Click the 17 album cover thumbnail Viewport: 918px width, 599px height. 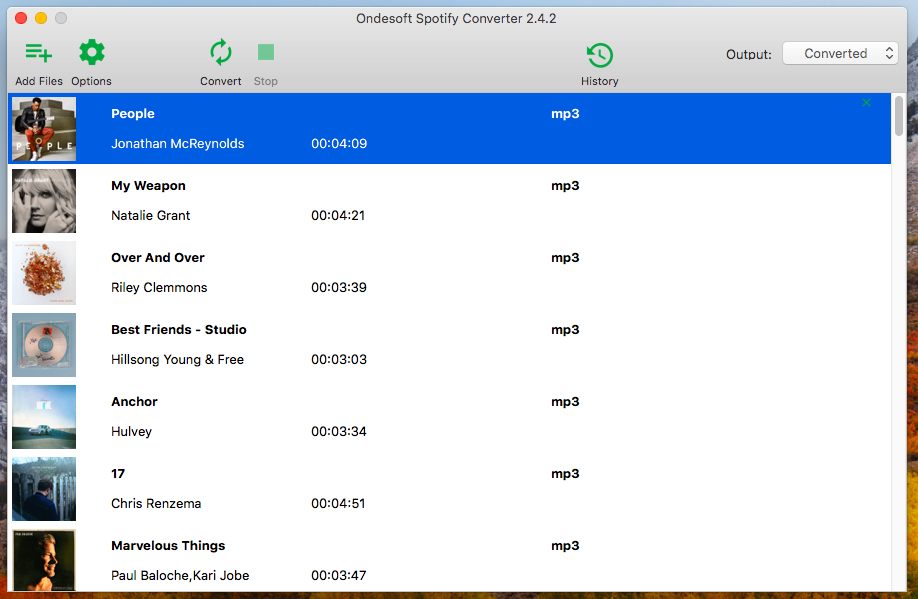click(44, 489)
